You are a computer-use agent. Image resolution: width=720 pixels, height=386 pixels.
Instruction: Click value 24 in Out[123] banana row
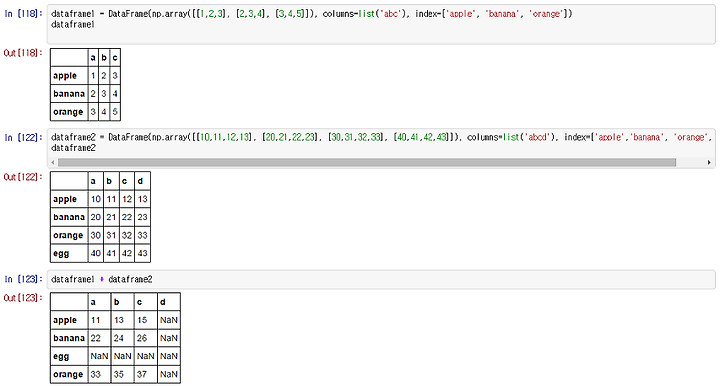[x=118, y=338]
